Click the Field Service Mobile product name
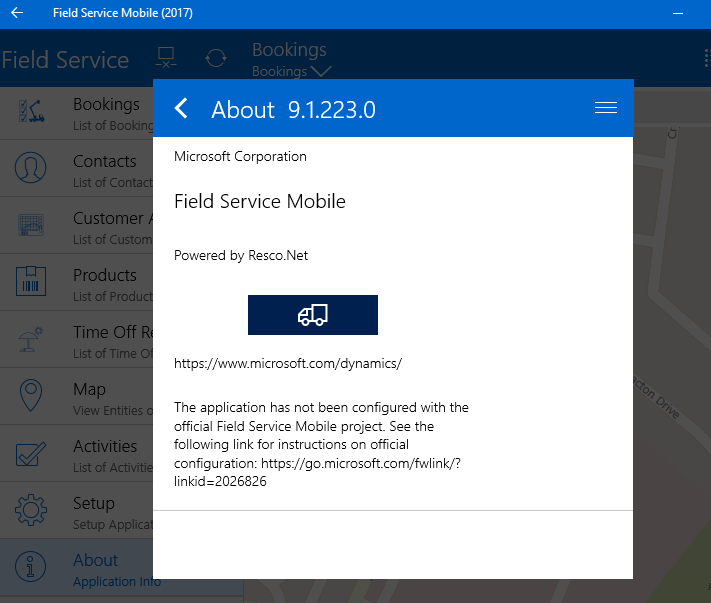 click(260, 201)
